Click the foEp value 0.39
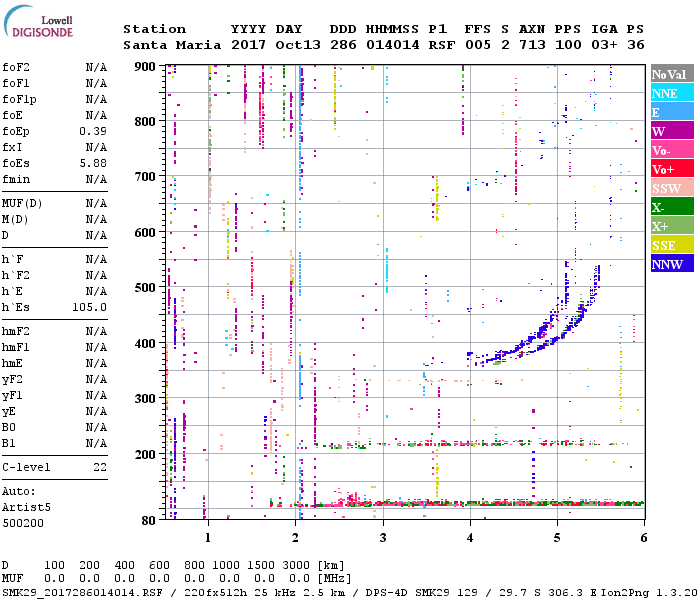This screenshot has height=600, width=700. point(93,131)
